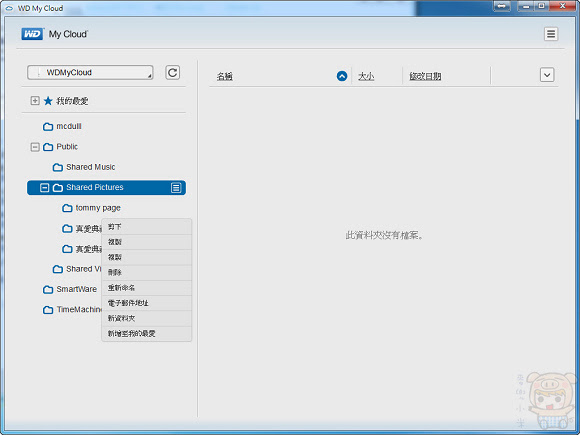Click the mcdull folder icon
The width and height of the screenshot is (580, 435).
(x=48, y=127)
